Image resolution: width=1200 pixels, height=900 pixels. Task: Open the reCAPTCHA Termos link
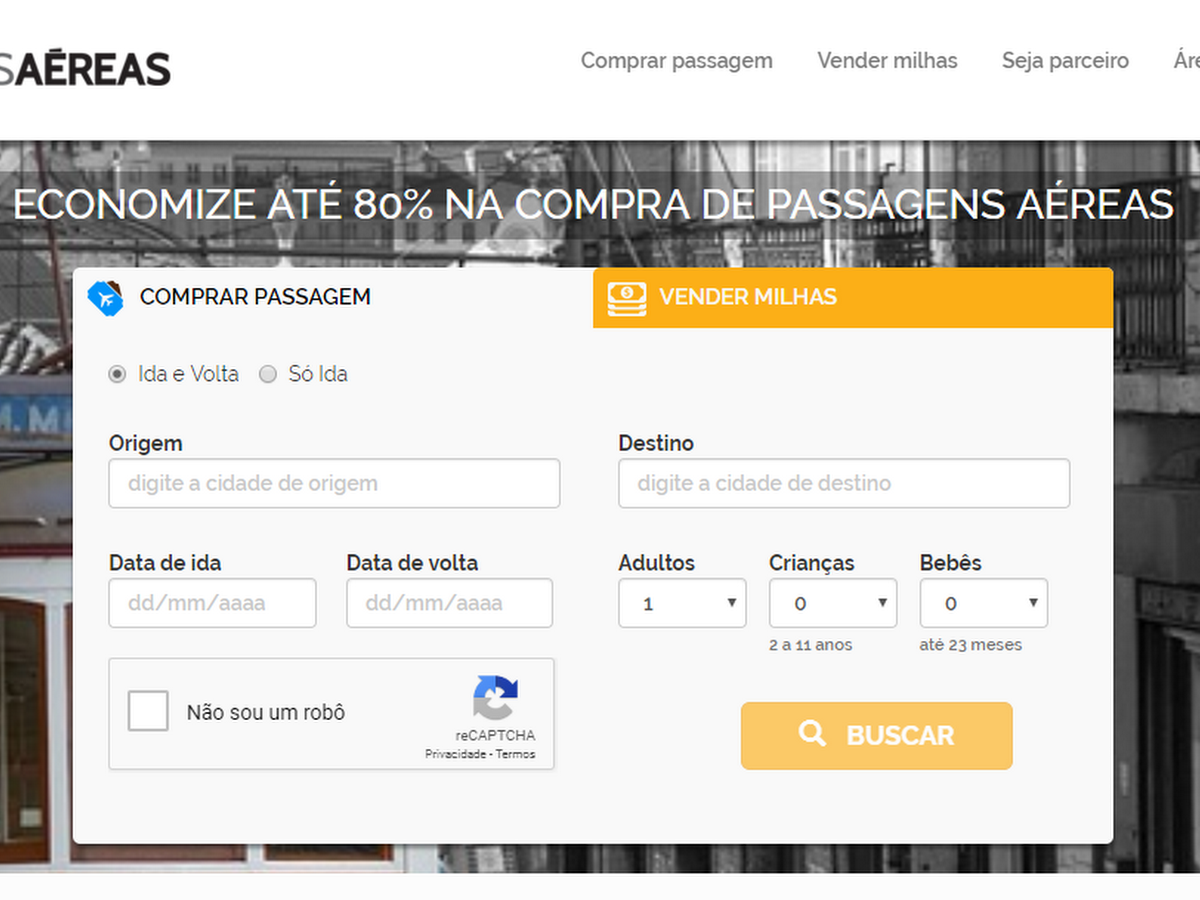tap(516, 754)
